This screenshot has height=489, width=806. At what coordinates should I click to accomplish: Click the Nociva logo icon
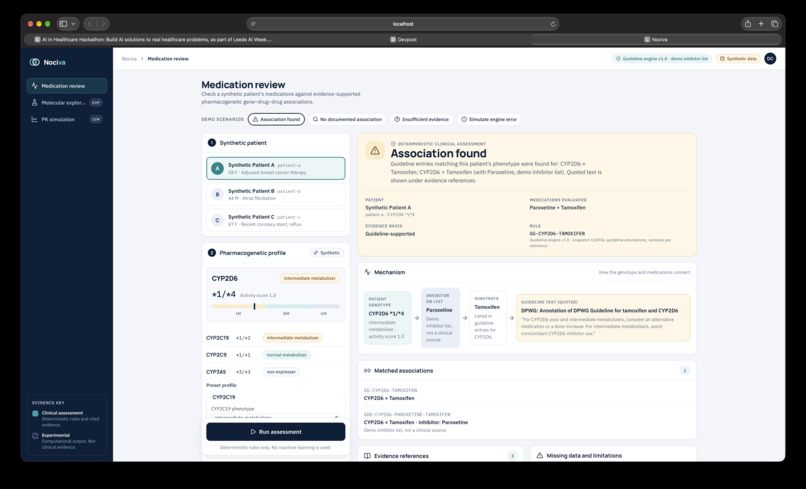pyautogui.click(x=34, y=62)
